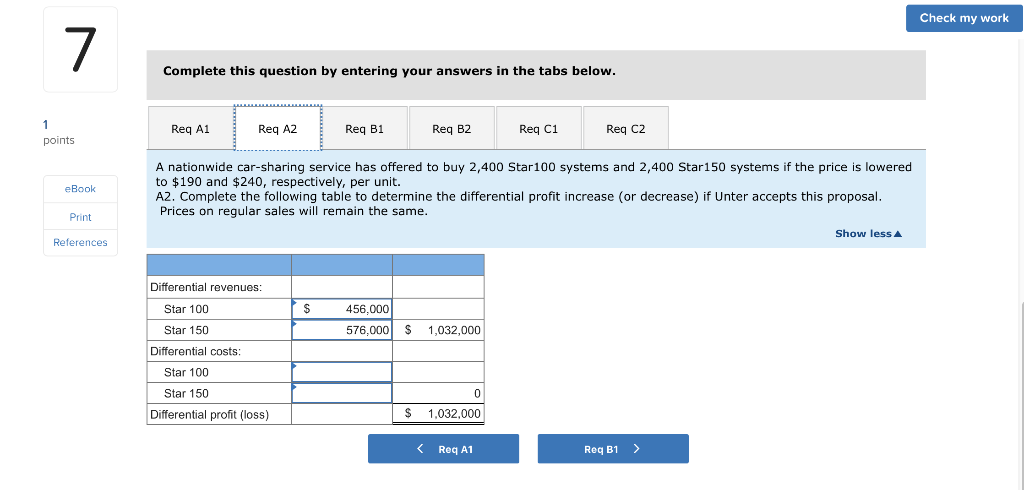Edit Star 150 differential revenue field
The image size is (1024, 490).
[x=342, y=330]
